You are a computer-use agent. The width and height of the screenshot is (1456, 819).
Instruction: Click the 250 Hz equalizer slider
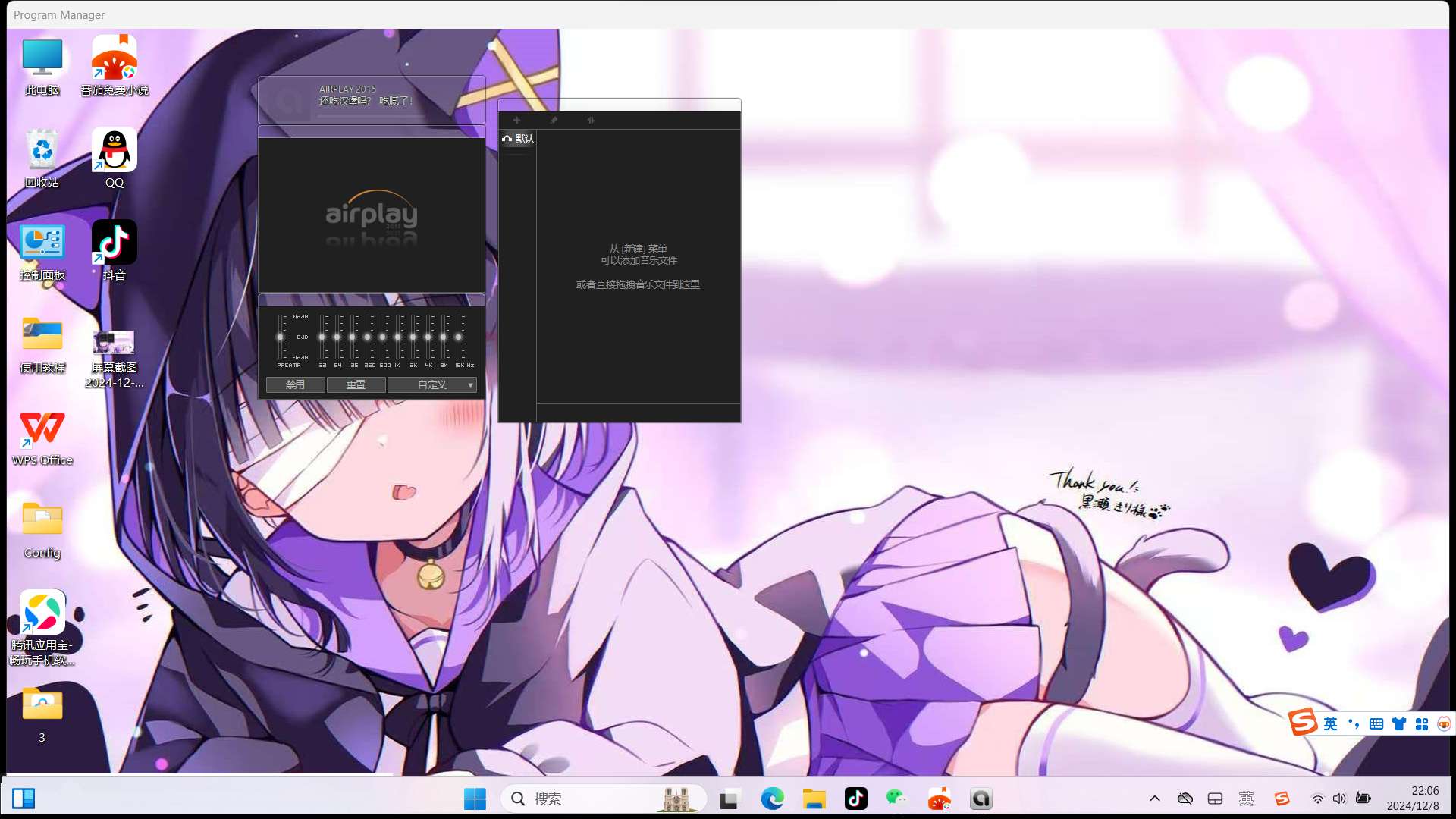click(x=368, y=337)
